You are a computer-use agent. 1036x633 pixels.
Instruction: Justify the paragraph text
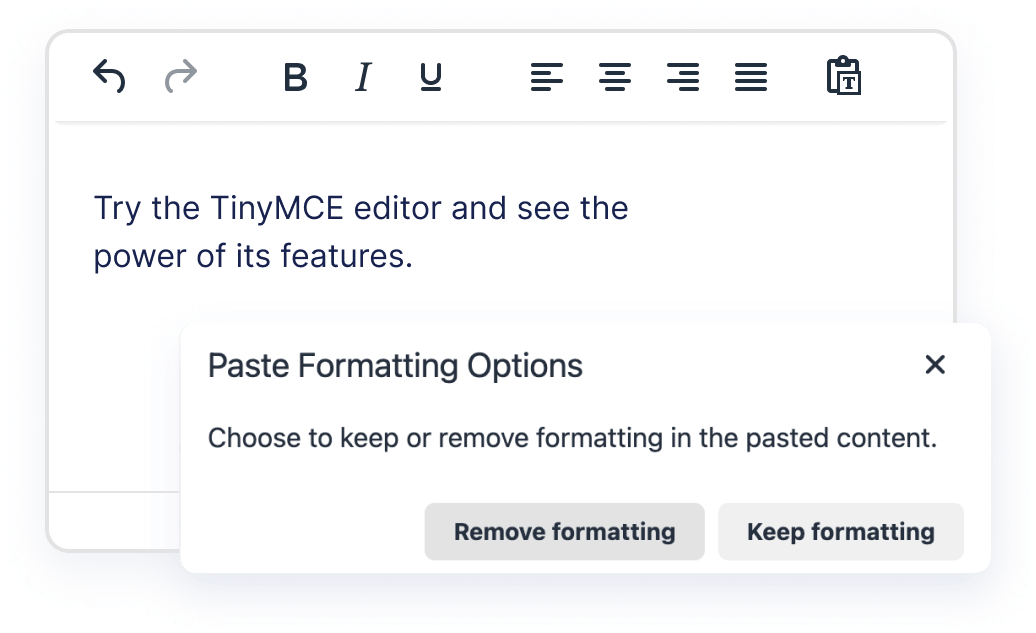pos(751,78)
